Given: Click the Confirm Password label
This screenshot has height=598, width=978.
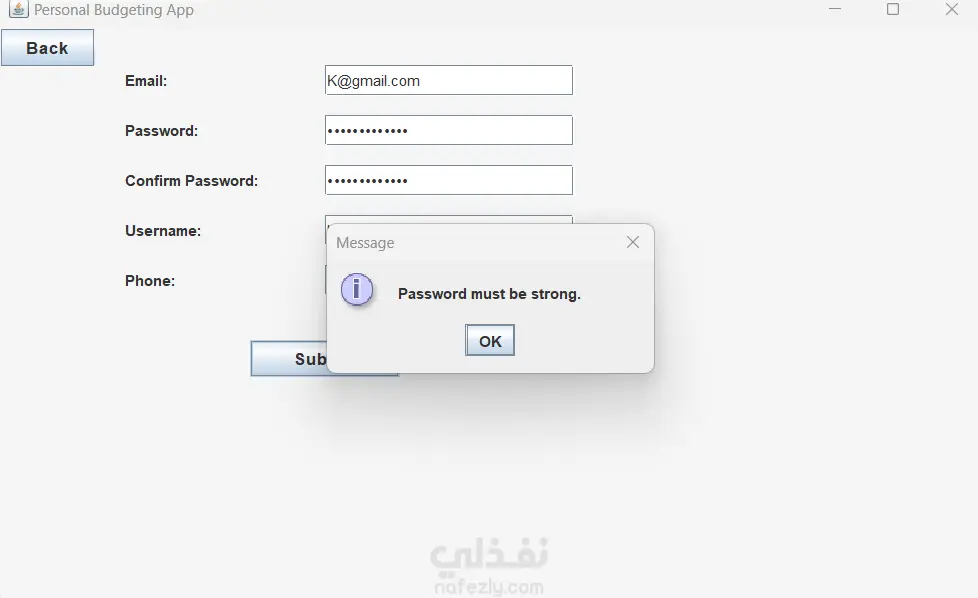Looking at the screenshot, I should click(x=191, y=181).
